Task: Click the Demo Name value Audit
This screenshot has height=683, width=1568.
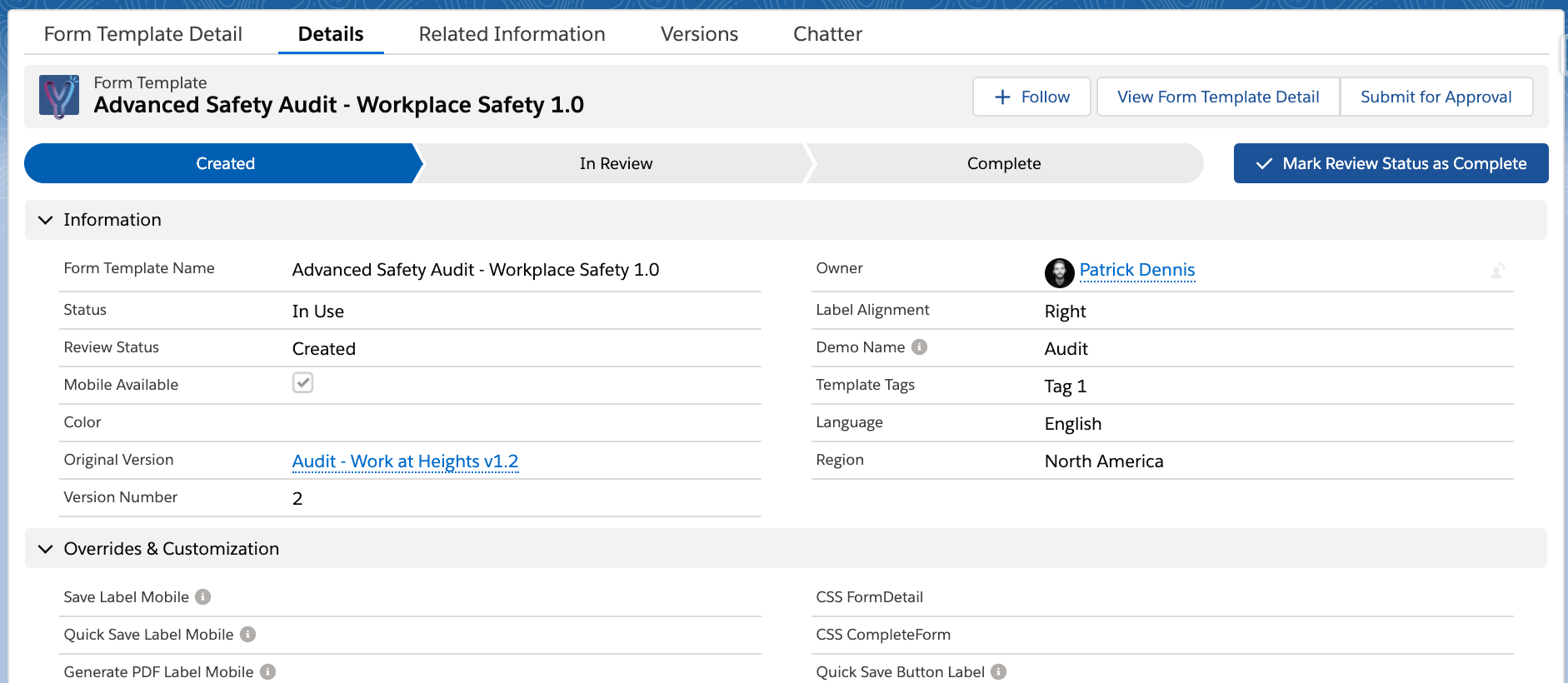Action: point(1066,349)
